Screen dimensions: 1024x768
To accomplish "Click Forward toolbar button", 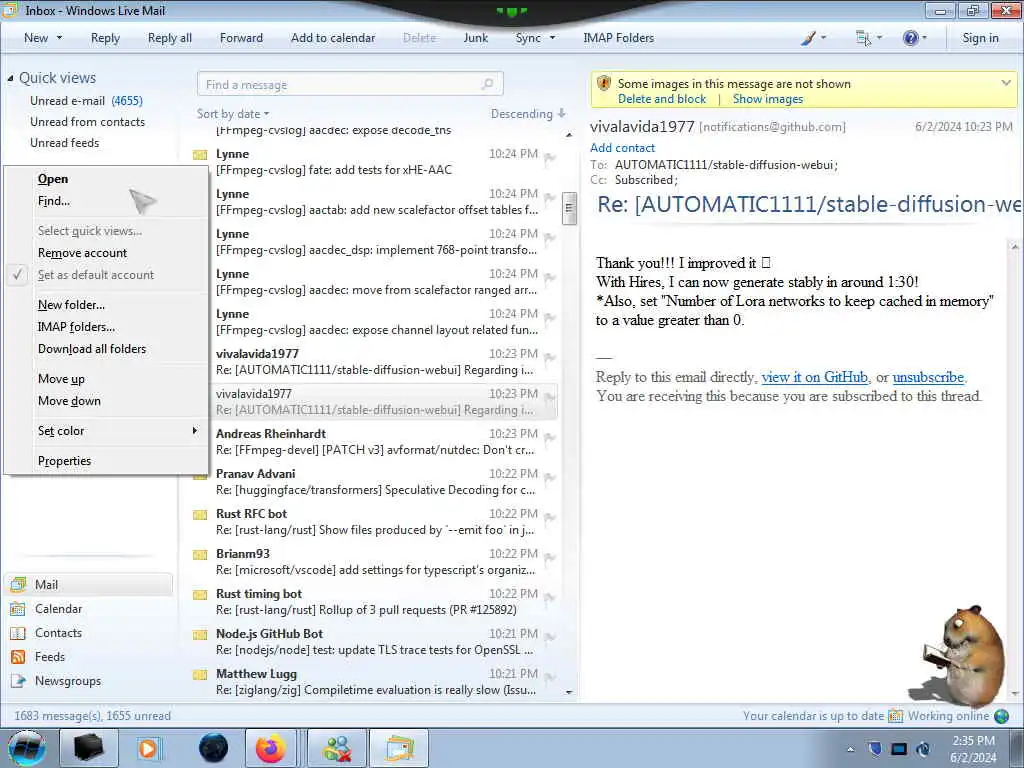I will point(241,38).
